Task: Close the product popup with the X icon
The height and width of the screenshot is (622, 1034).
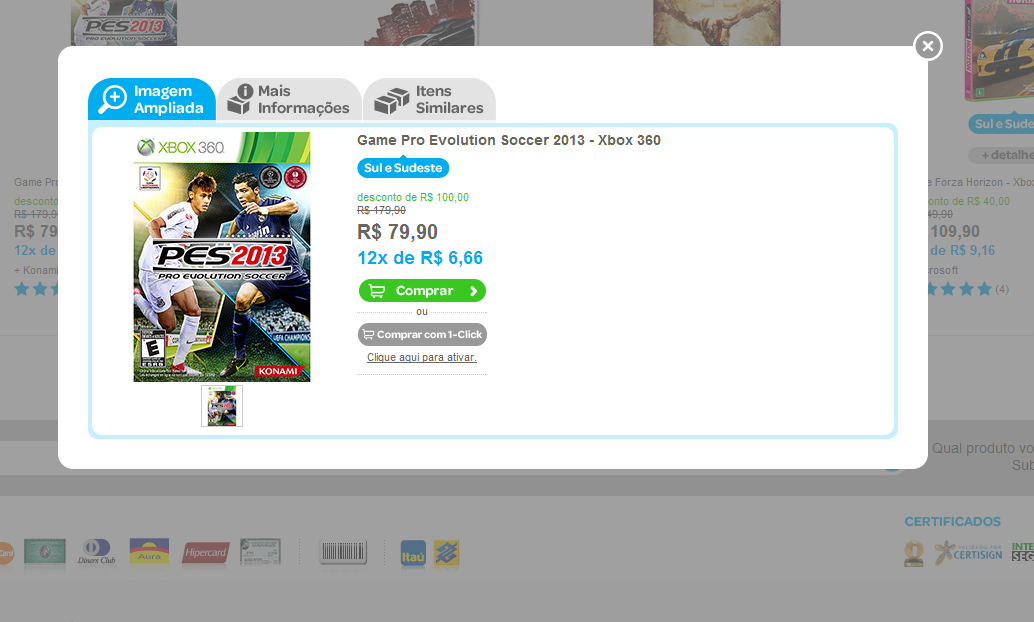Action: click(928, 46)
